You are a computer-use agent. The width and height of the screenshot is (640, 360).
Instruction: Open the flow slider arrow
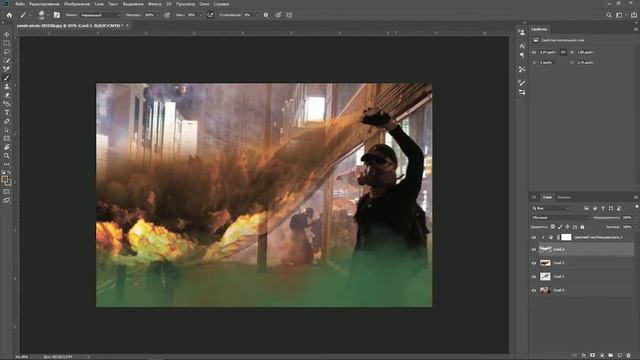point(201,15)
